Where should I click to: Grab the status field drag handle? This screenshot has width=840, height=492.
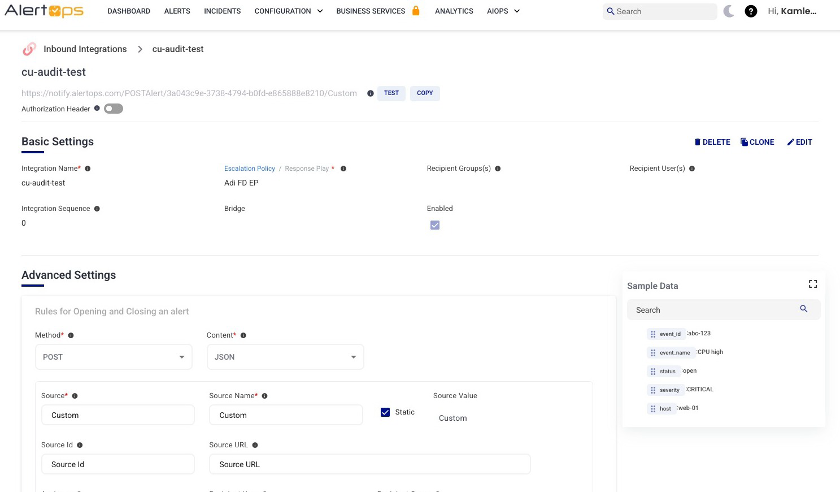[x=652, y=371]
